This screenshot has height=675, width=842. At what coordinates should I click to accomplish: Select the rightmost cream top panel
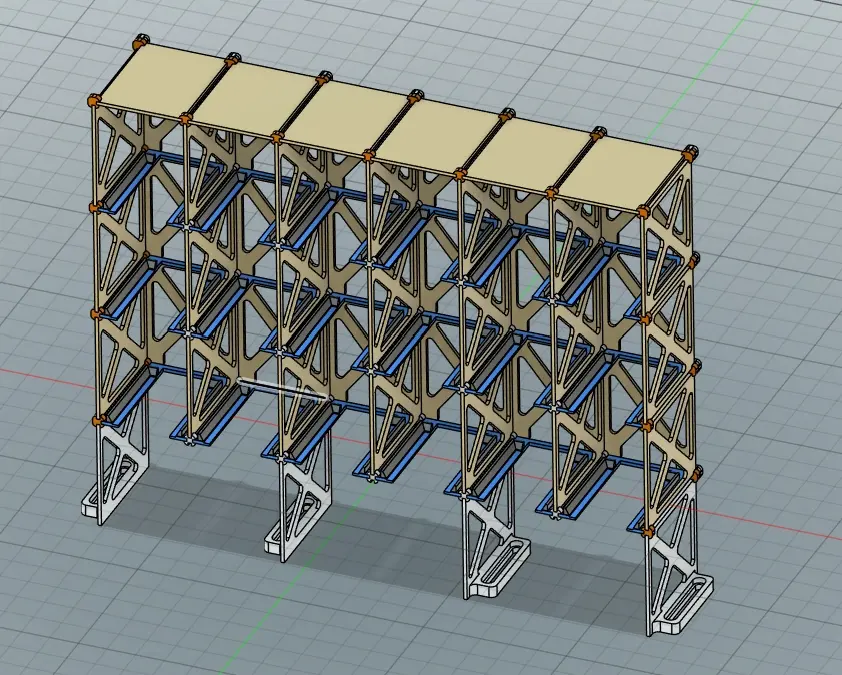[x=619, y=172]
